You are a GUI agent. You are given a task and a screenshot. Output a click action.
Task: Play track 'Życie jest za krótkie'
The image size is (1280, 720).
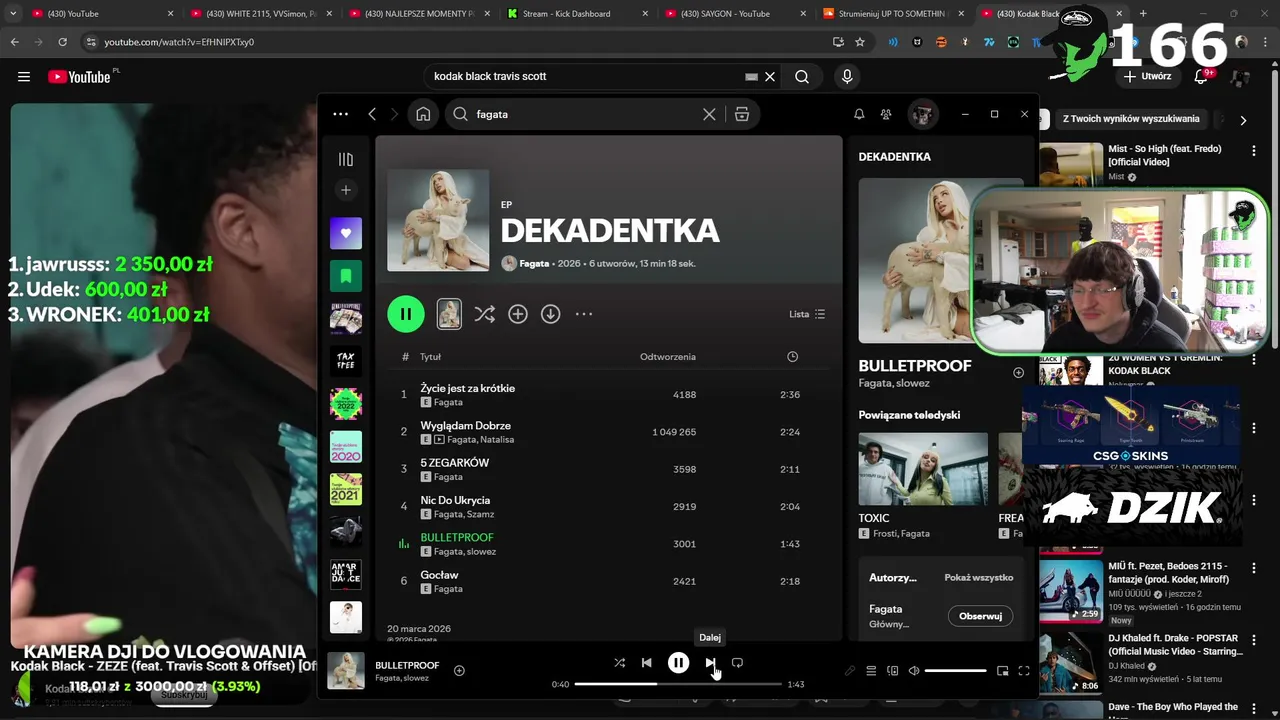point(609,394)
